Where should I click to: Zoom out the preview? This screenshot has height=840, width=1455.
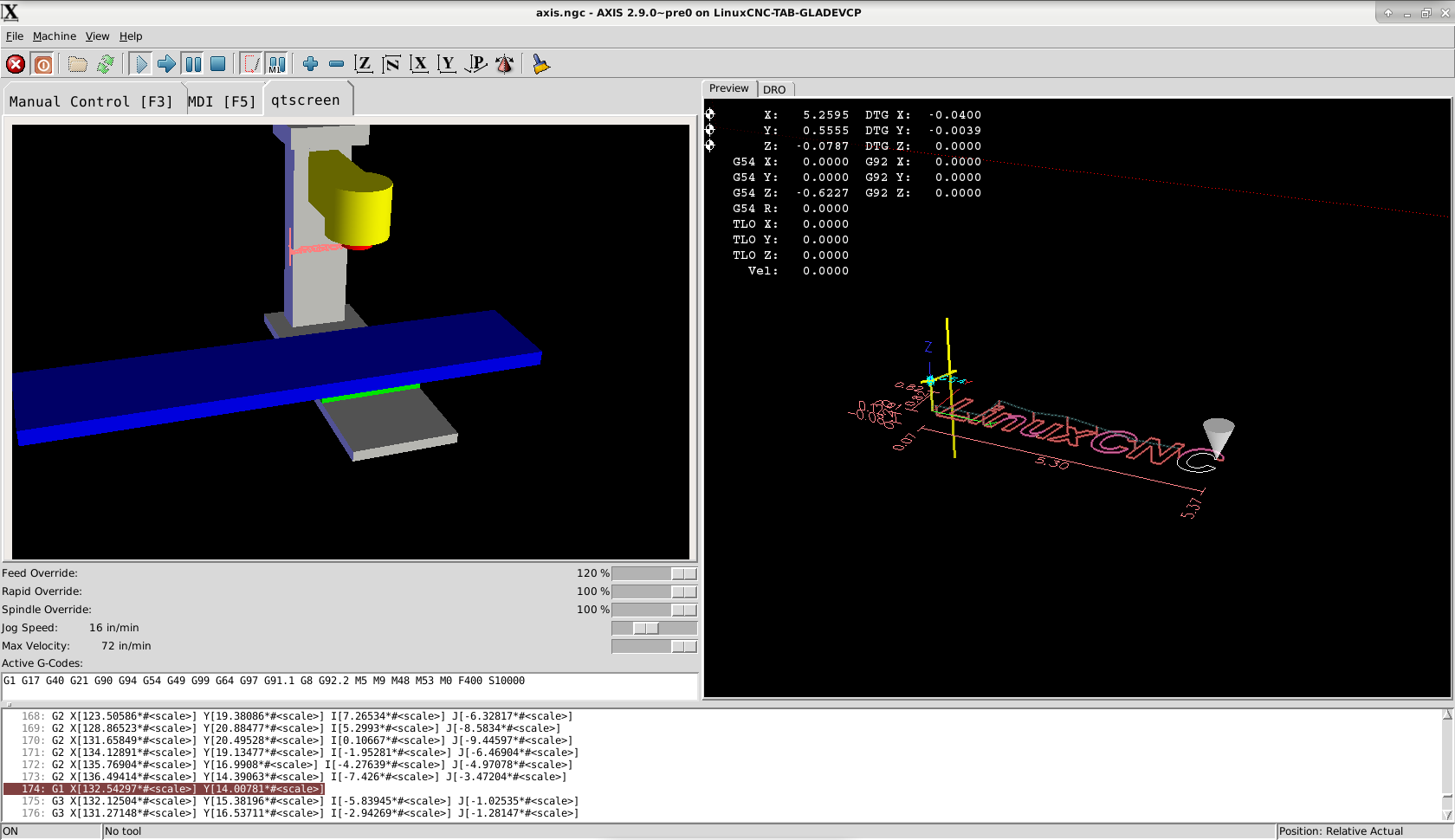coord(337,64)
